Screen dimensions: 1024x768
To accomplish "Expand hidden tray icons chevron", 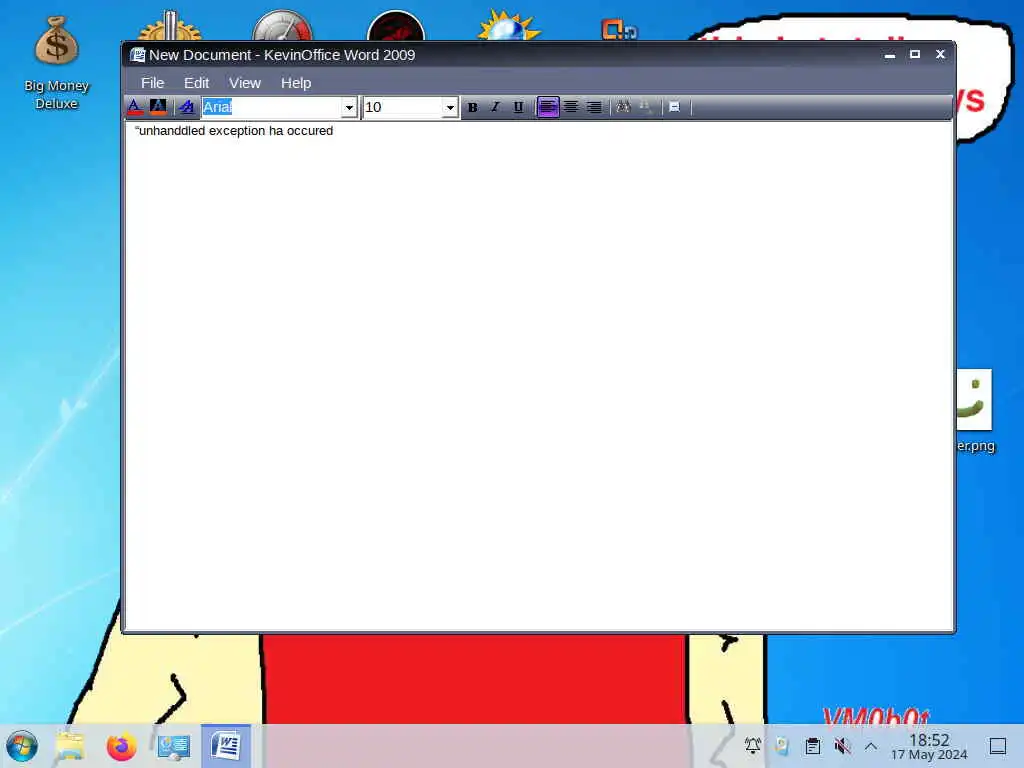I will coord(871,745).
